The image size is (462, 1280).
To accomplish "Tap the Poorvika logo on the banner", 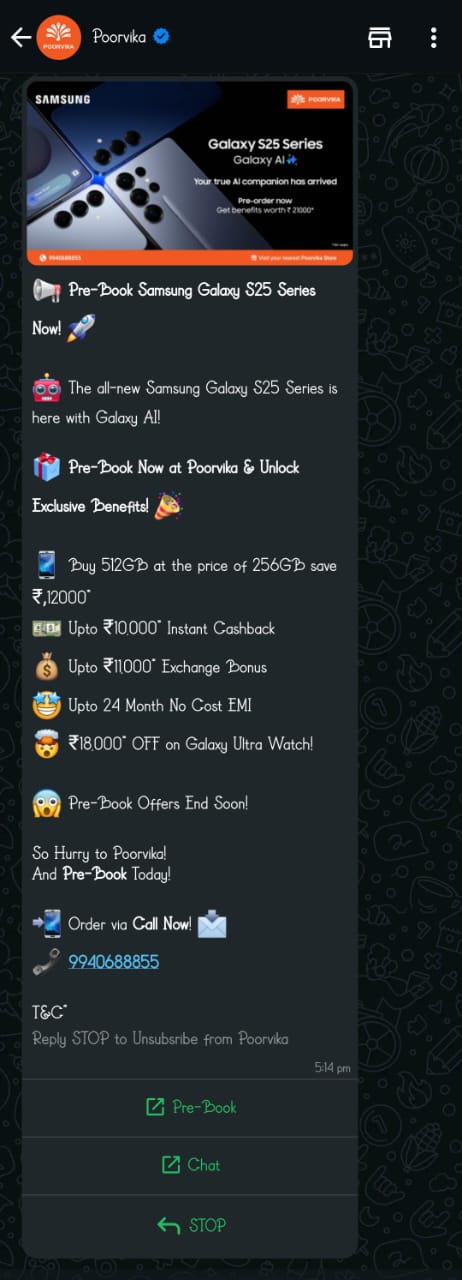I will pos(314,98).
